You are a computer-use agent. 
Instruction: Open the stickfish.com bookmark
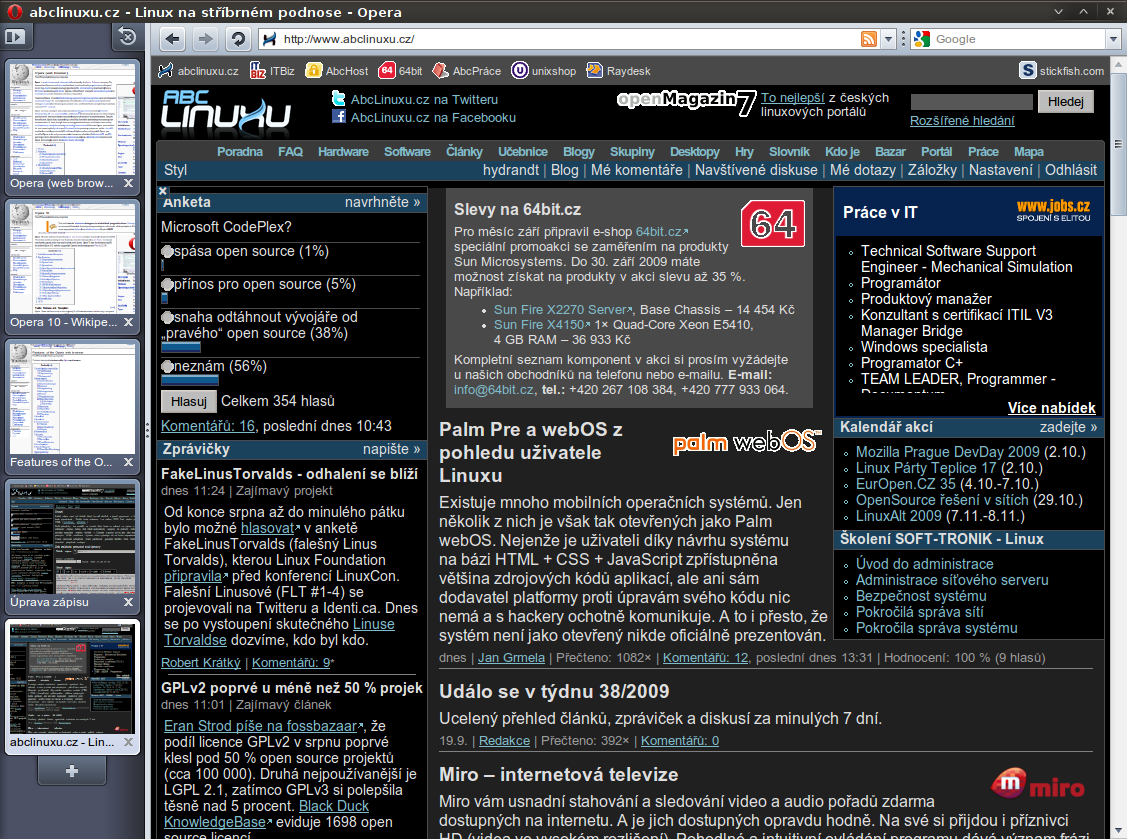[x=1062, y=70]
